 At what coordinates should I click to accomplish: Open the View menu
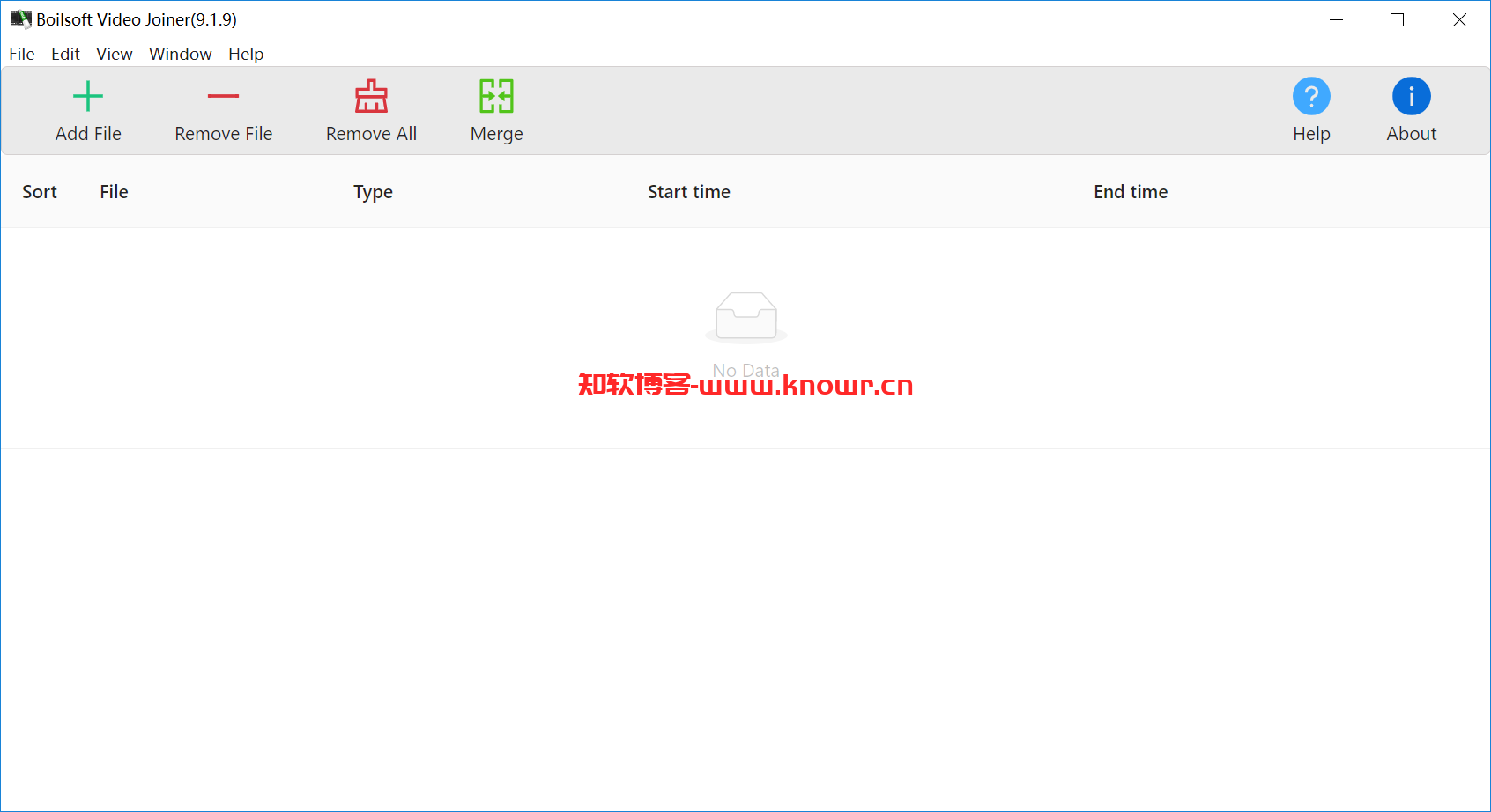click(115, 54)
